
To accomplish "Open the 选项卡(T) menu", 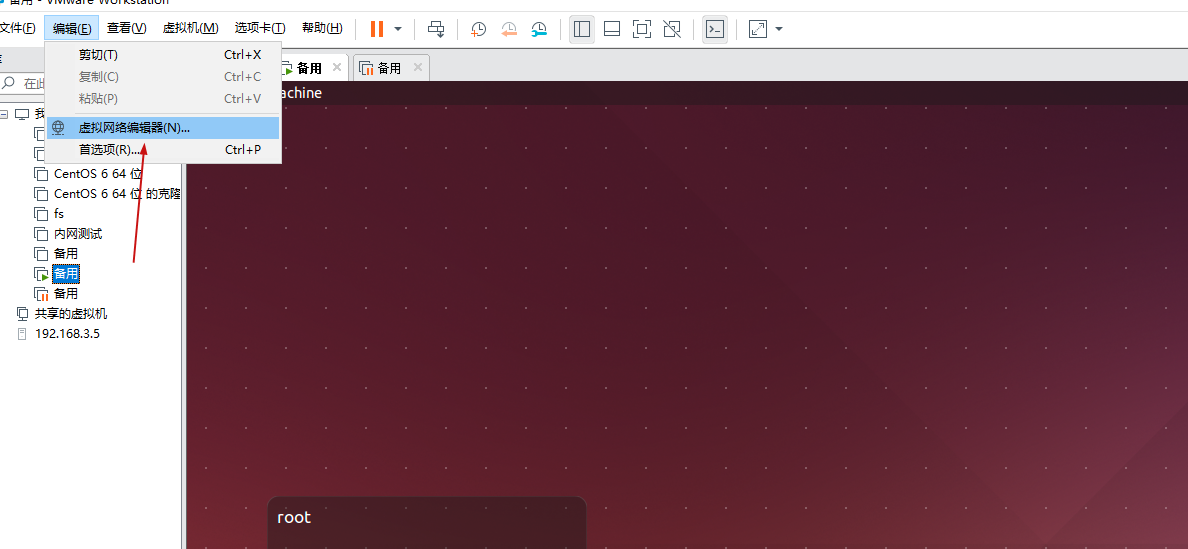I will click(260, 29).
